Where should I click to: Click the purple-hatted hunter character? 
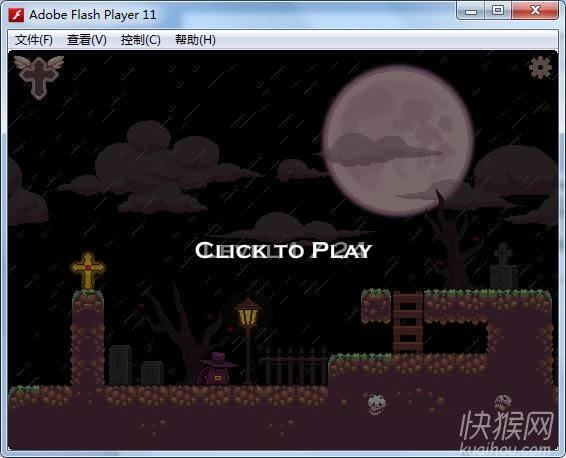[x=215, y=368]
